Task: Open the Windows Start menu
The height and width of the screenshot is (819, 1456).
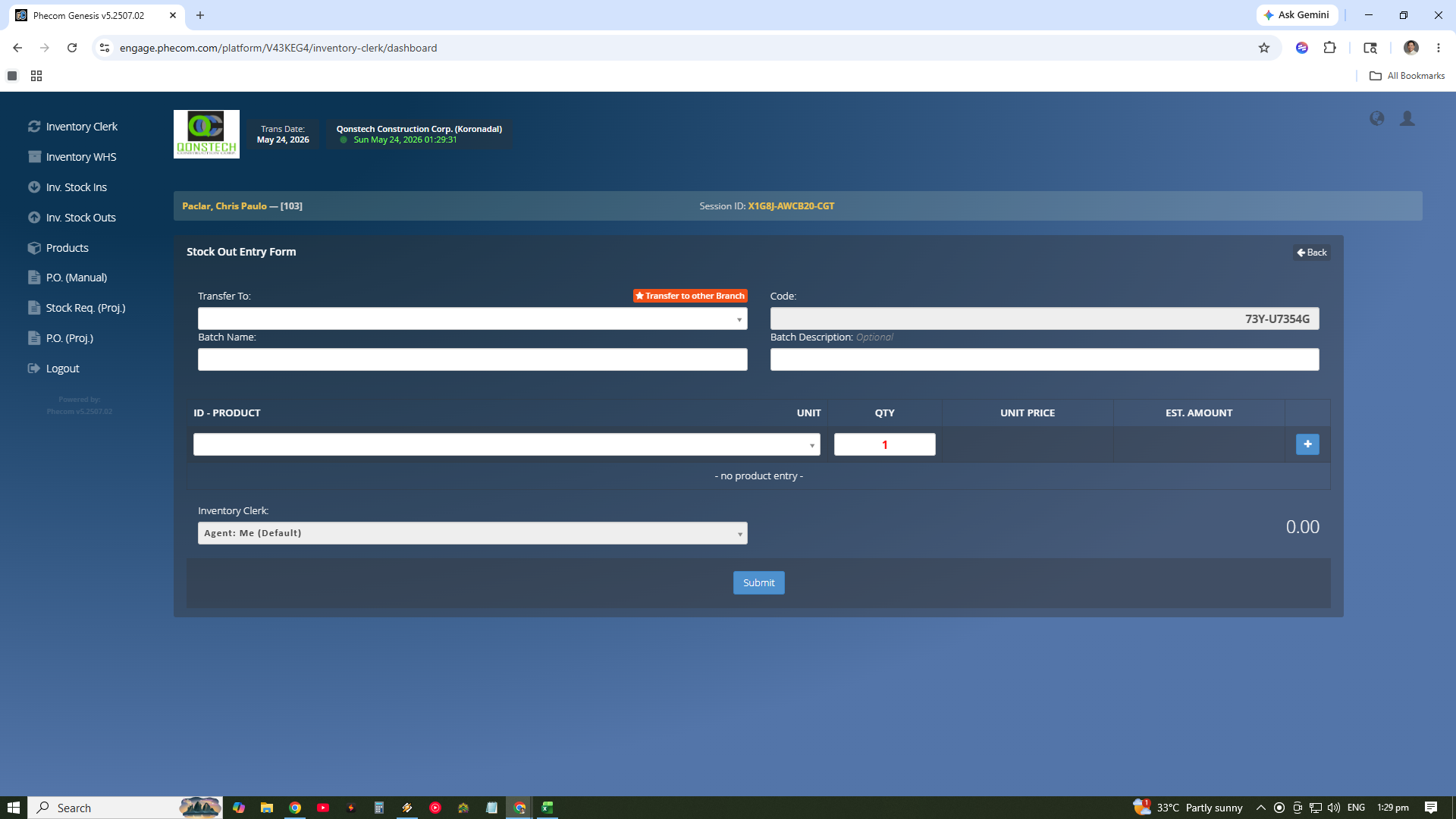Action: pyautogui.click(x=14, y=808)
